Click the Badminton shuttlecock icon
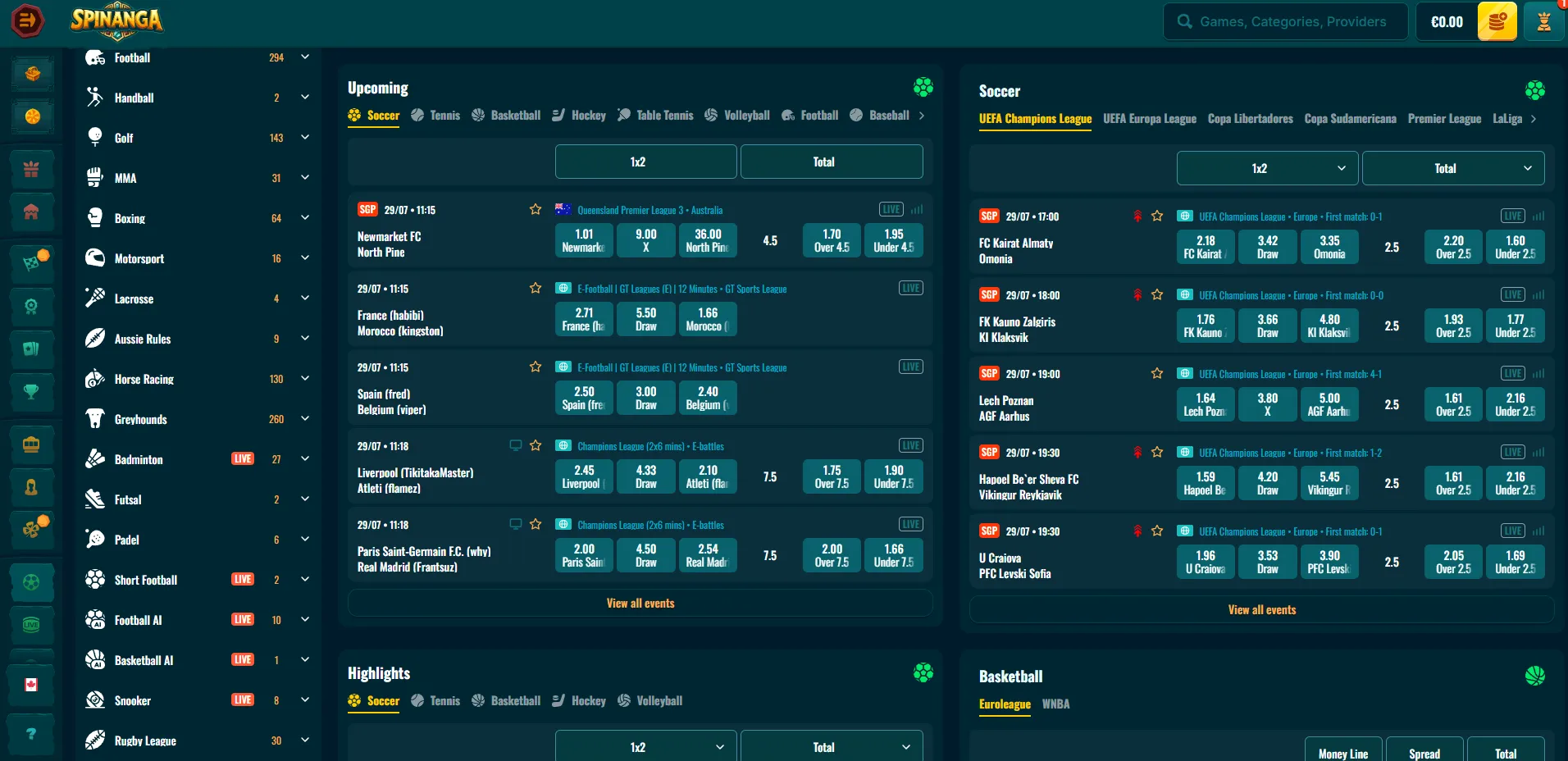 click(95, 459)
